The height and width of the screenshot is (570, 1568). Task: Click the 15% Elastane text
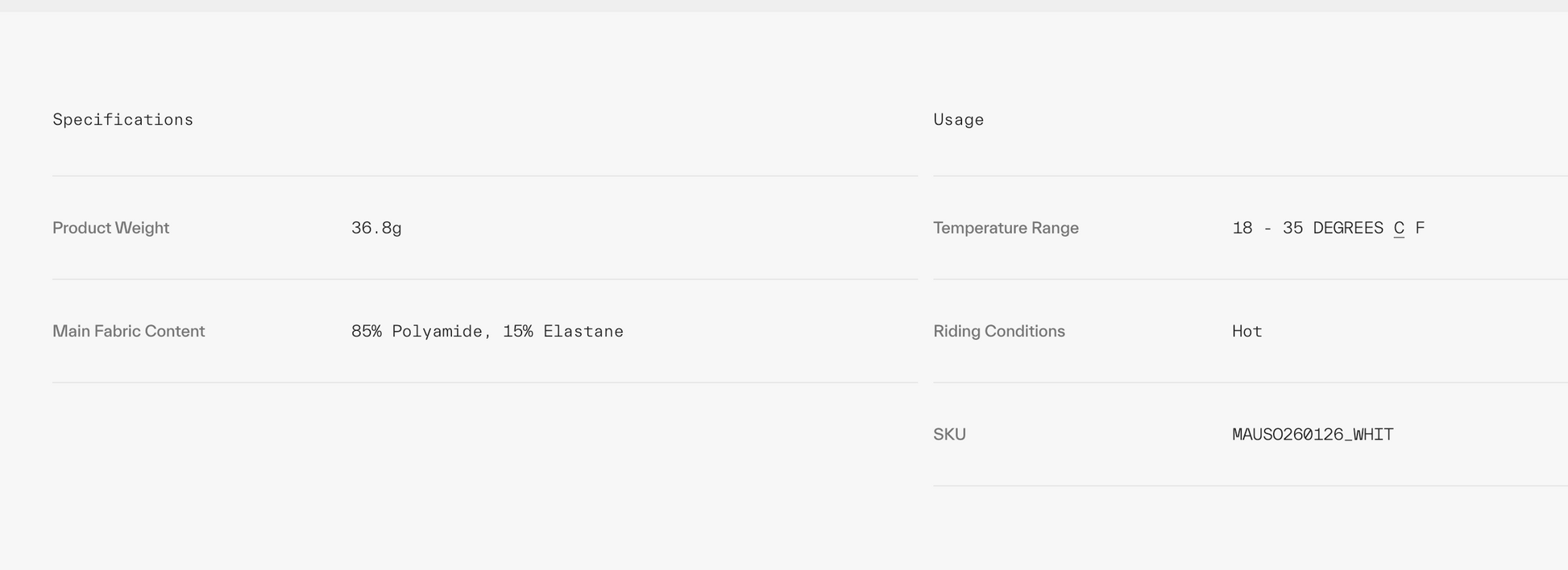point(562,331)
